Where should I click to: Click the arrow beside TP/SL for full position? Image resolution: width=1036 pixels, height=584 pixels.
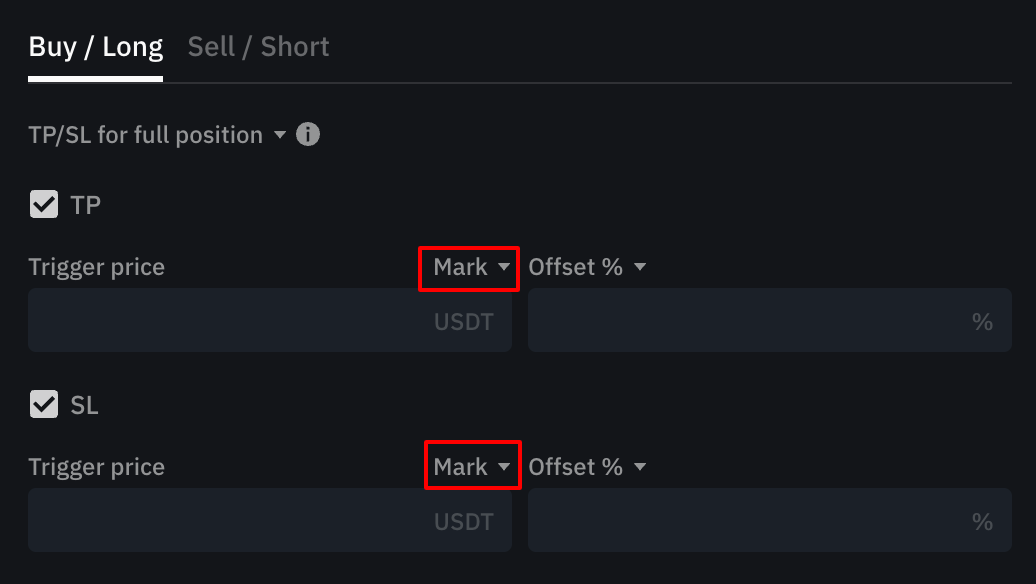(x=280, y=135)
